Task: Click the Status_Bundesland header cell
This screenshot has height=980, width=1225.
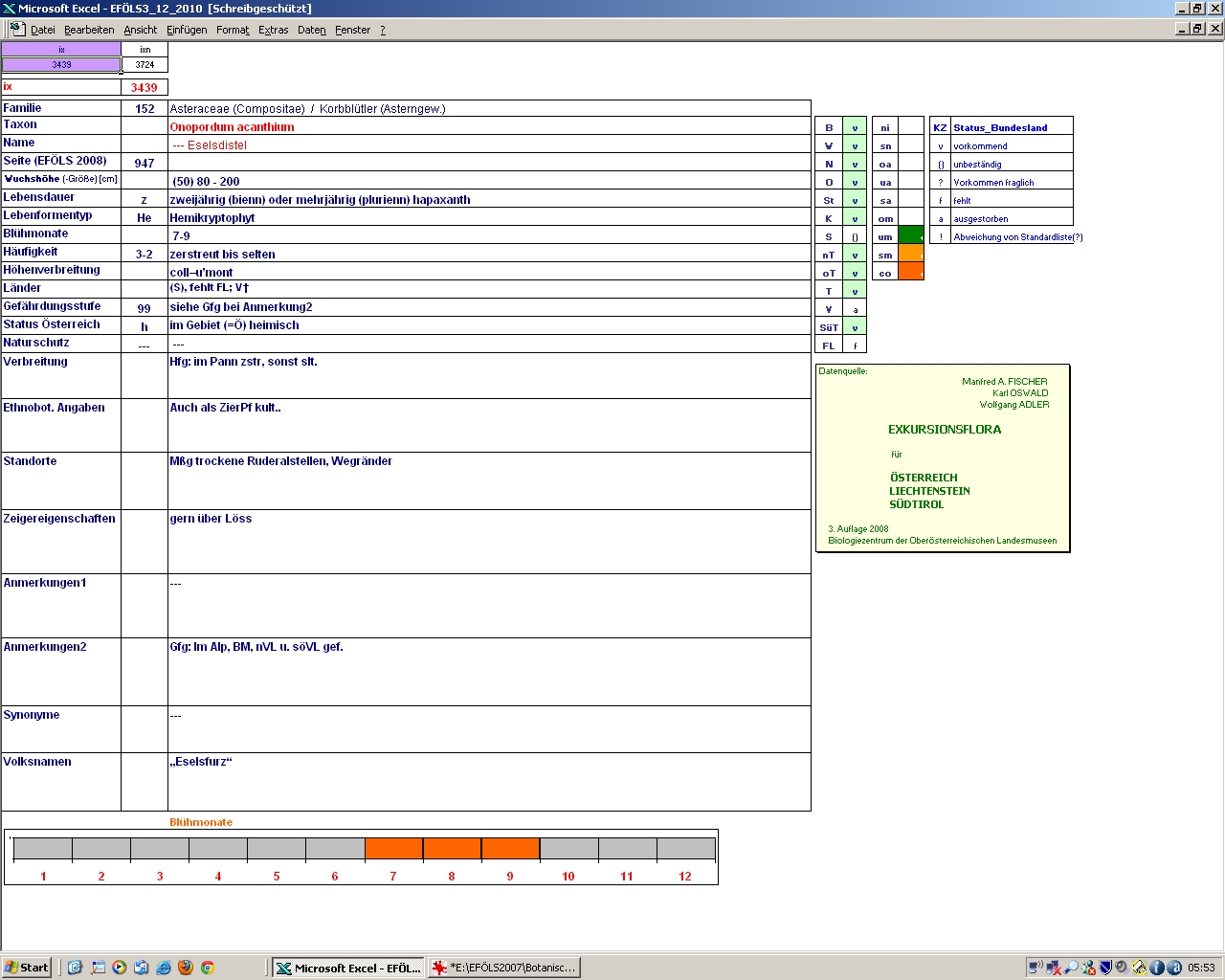Action: [x=1012, y=127]
